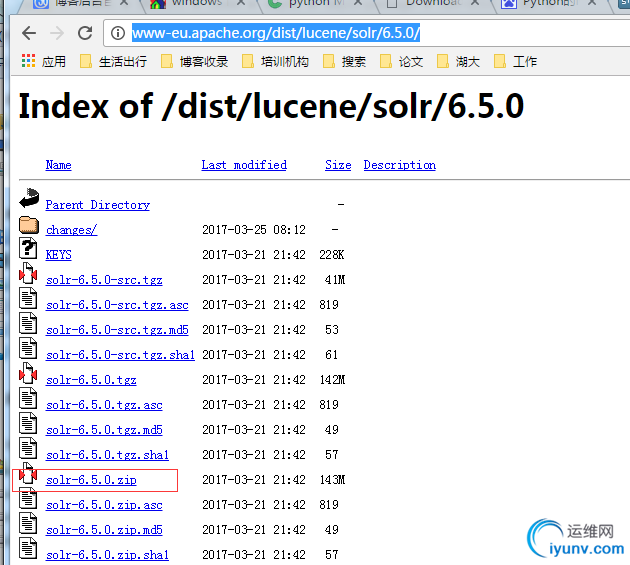The height and width of the screenshot is (565, 630).
Task: Open solr-6.5.0.zip.asc link
Action: click(x=104, y=505)
